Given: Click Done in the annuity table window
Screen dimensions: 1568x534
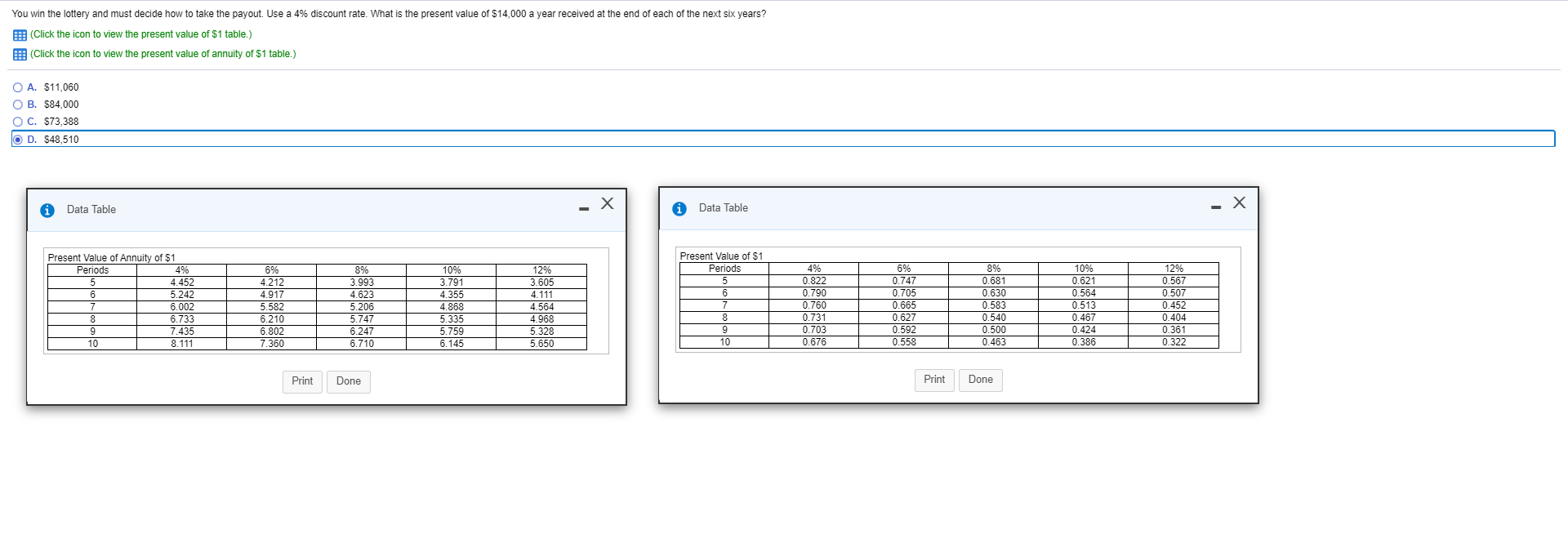Looking at the screenshot, I should click(x=349, y=381).
